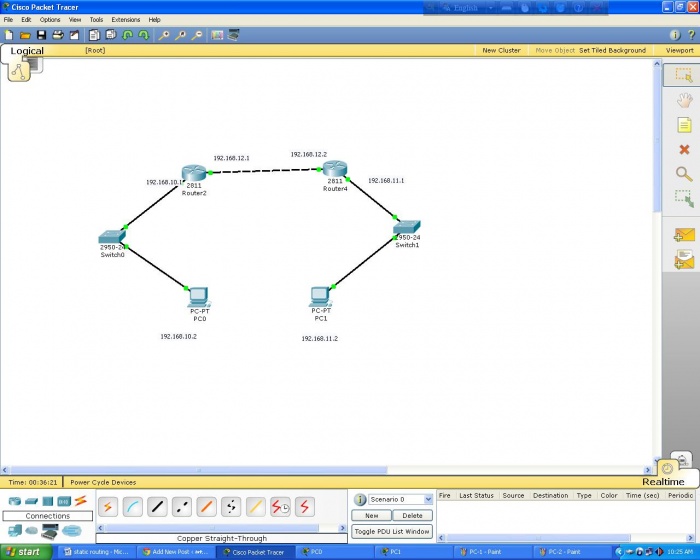Redo with the green right arrow icon
This screenshot has height=560, width=700.
tap(144, 35)
